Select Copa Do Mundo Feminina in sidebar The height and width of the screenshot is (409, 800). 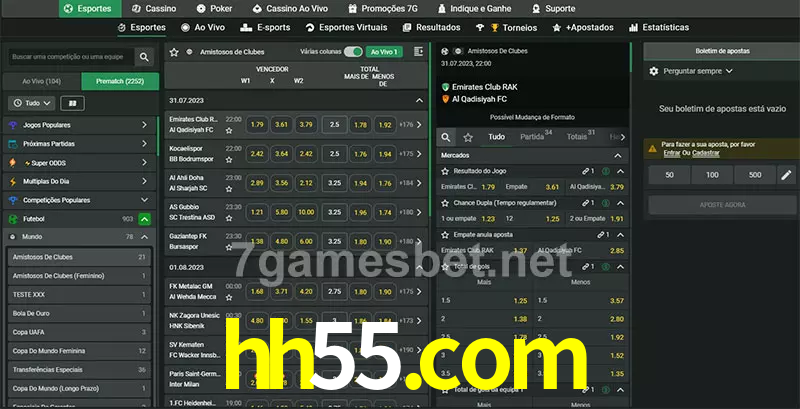pos(79,351)
